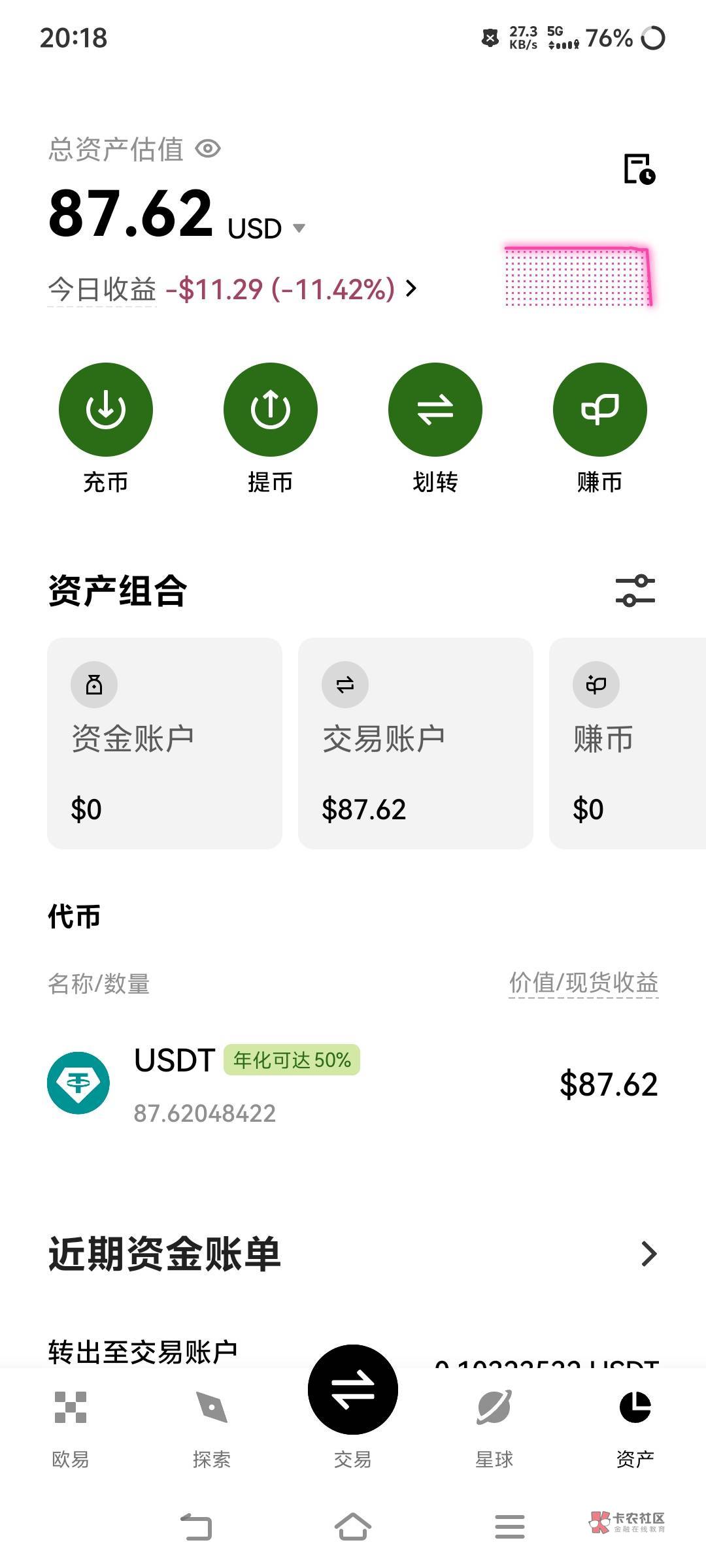Expand today's profit details chevron
Screen dimensions: 706x1568
(x=411, y=288)
